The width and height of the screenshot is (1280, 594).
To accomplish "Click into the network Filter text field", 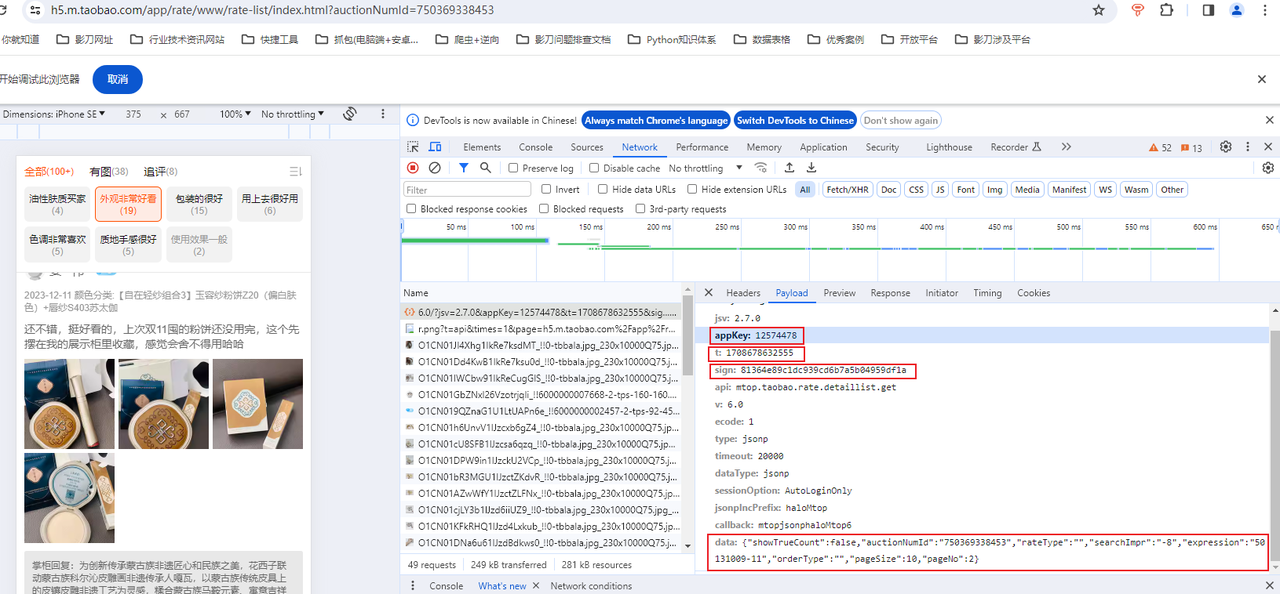I will tap(467, 189).
